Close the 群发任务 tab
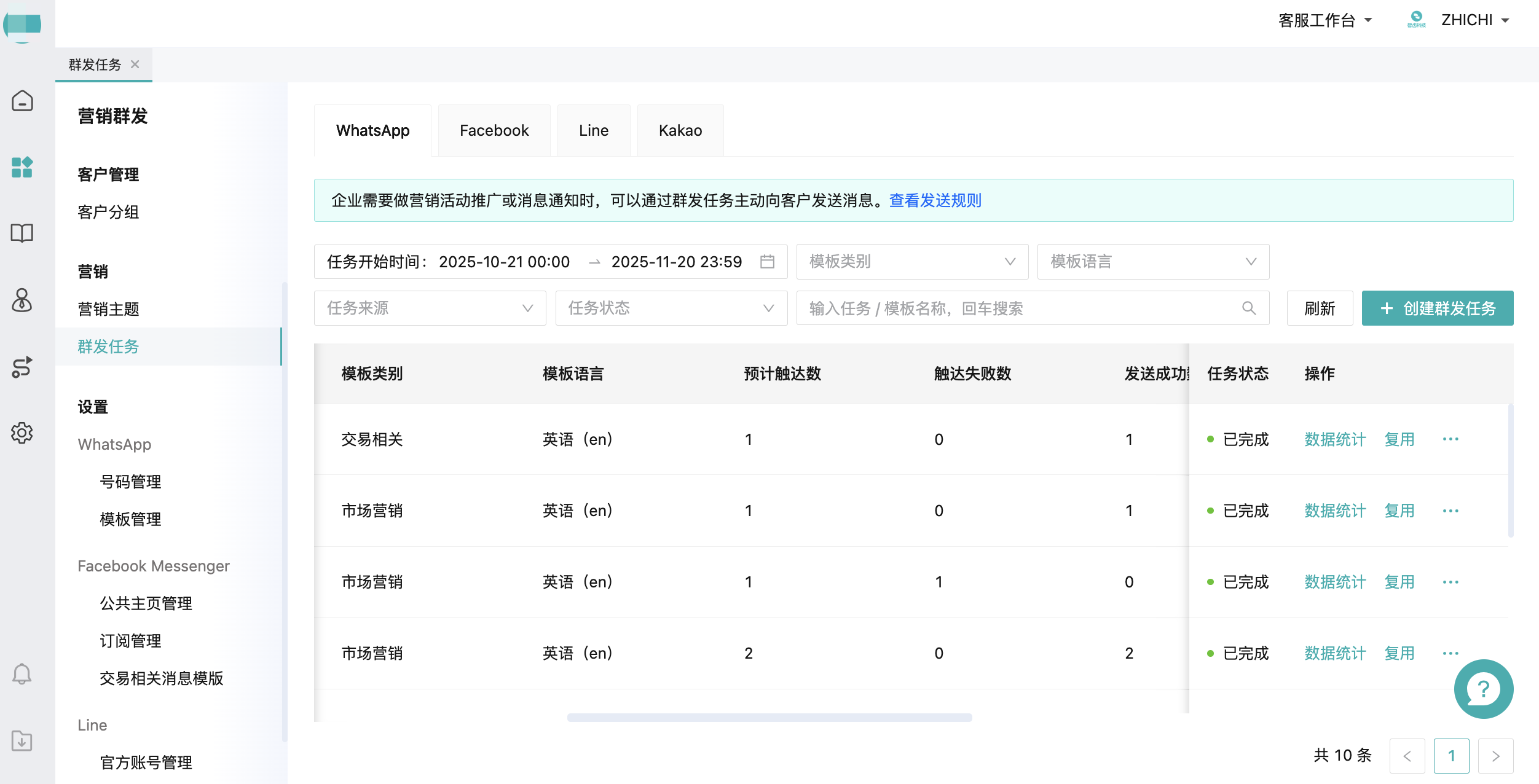1539x784 pixels. 135,64
